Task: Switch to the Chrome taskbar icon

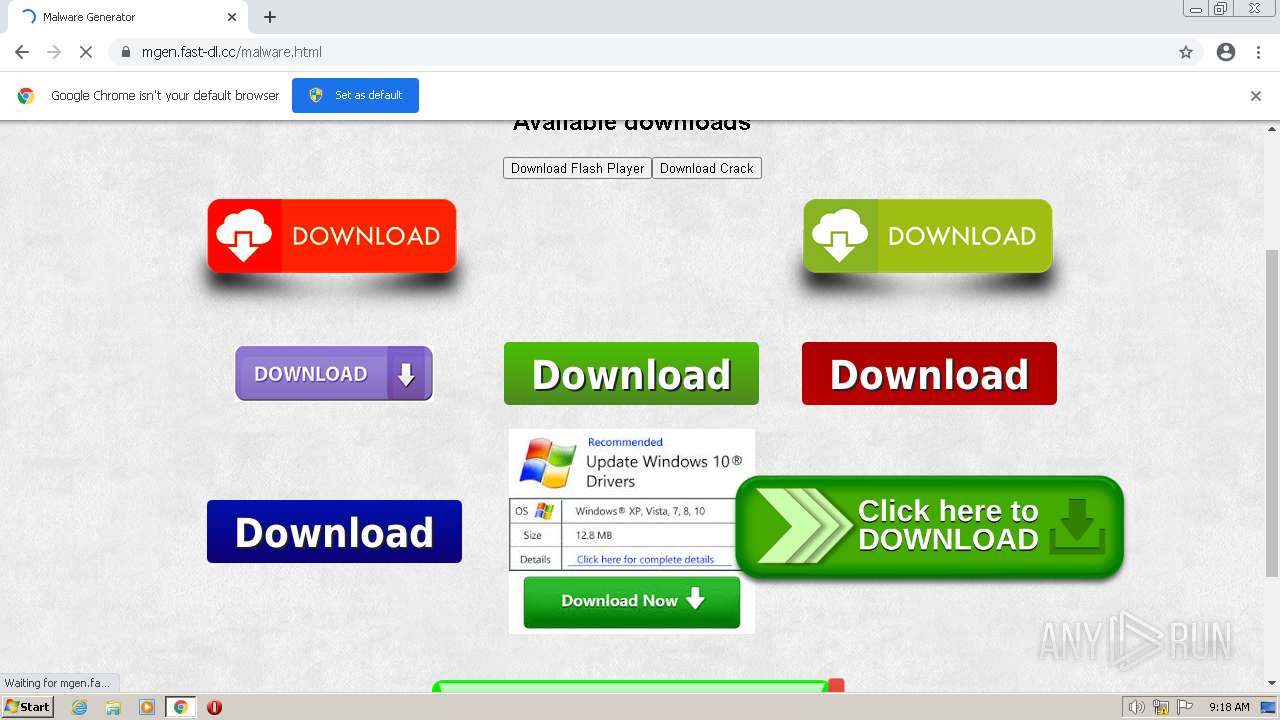Action: tap(180, 707)
